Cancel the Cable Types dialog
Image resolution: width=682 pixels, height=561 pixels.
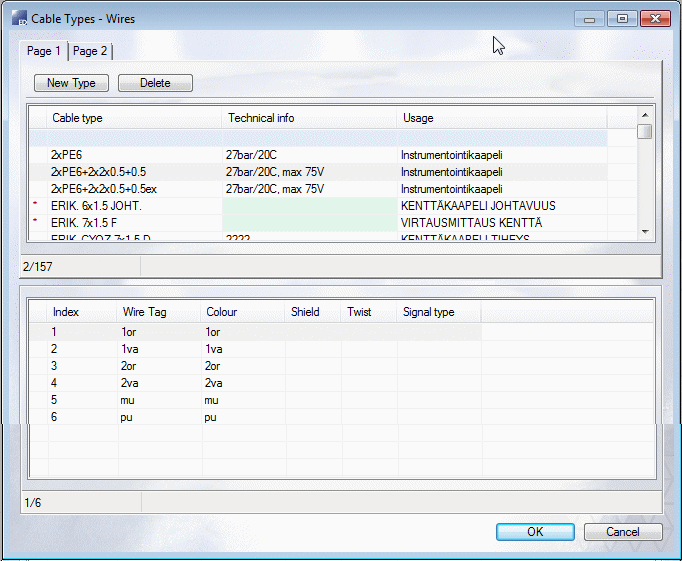click(x=623, y=532)
